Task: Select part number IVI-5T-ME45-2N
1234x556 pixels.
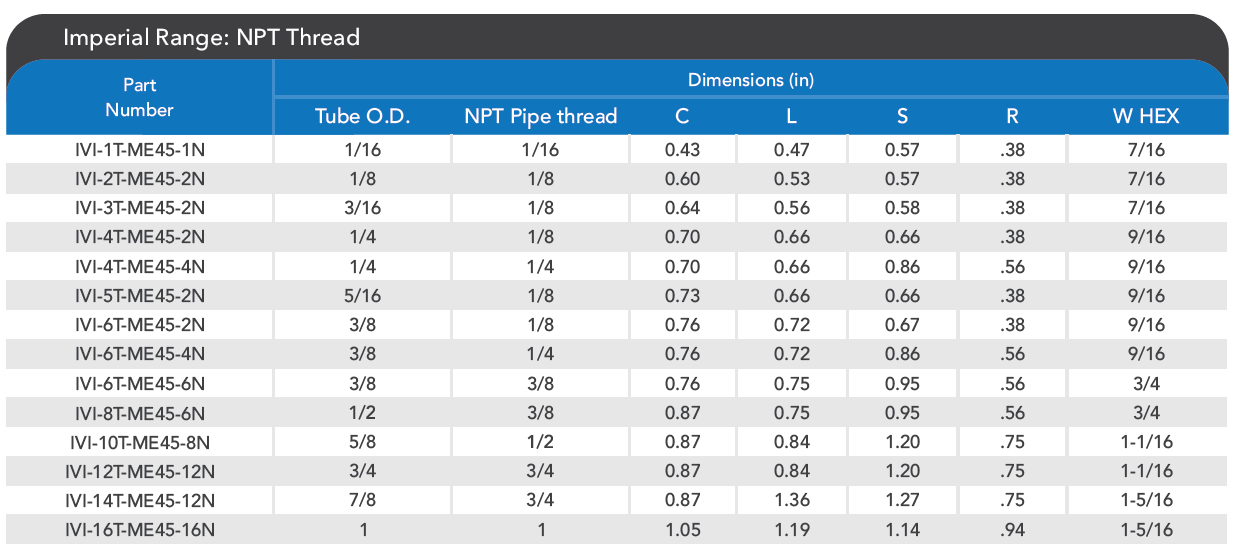Action: tap(140, 295)
